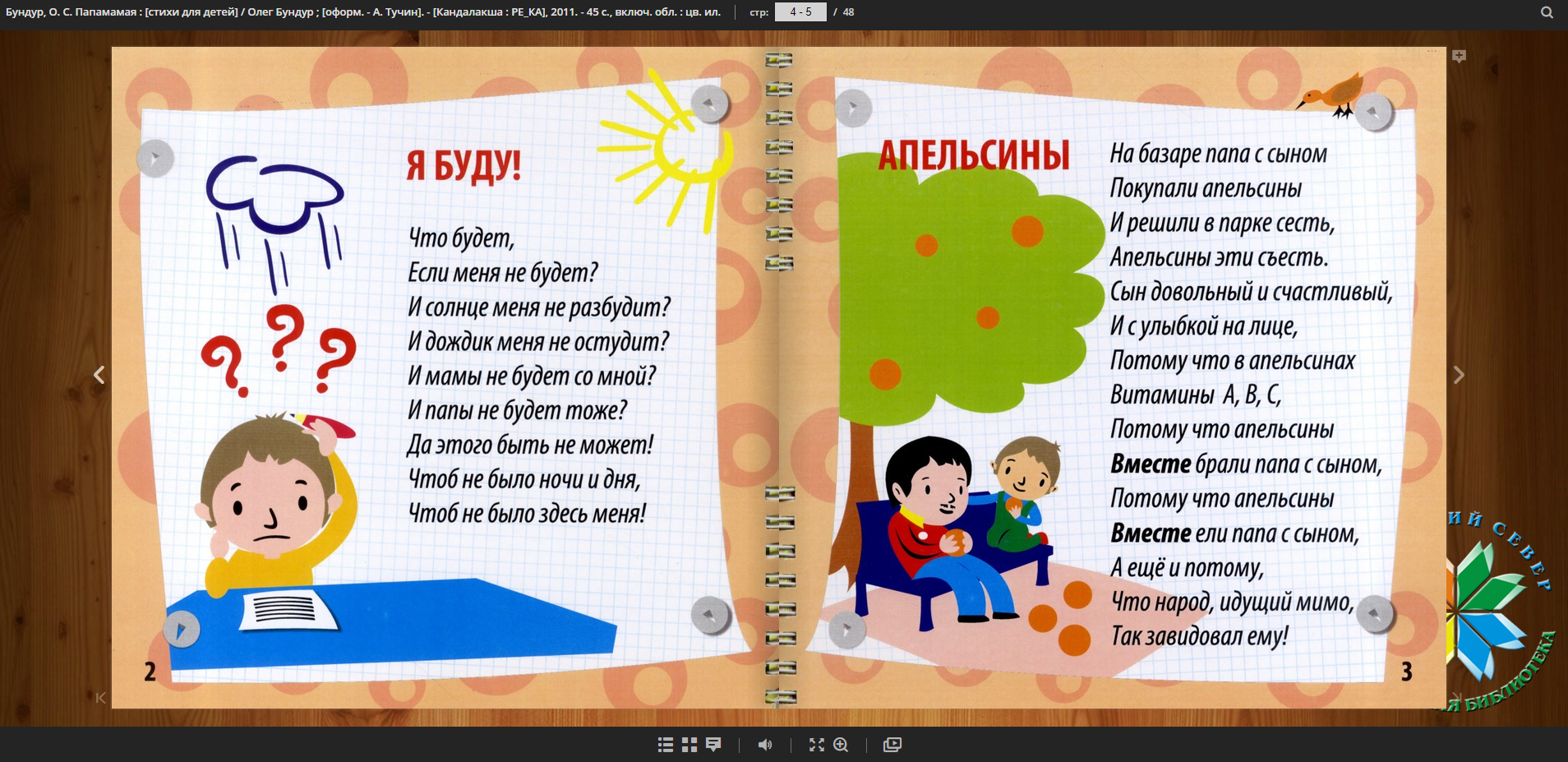The height and width of the screenshot is (762, 1568).
Task: Flip back using the left chevron
Action: 100,375
